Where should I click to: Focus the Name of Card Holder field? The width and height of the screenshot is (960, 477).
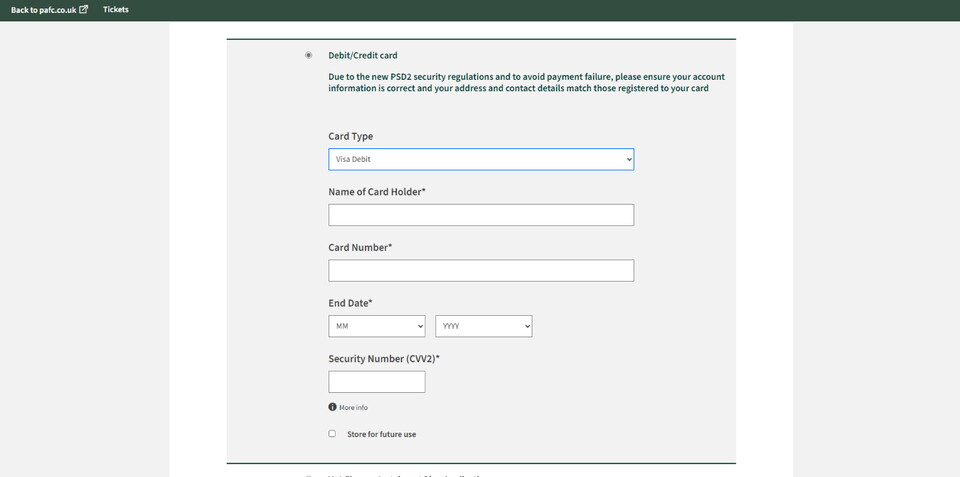click(480, 215)
